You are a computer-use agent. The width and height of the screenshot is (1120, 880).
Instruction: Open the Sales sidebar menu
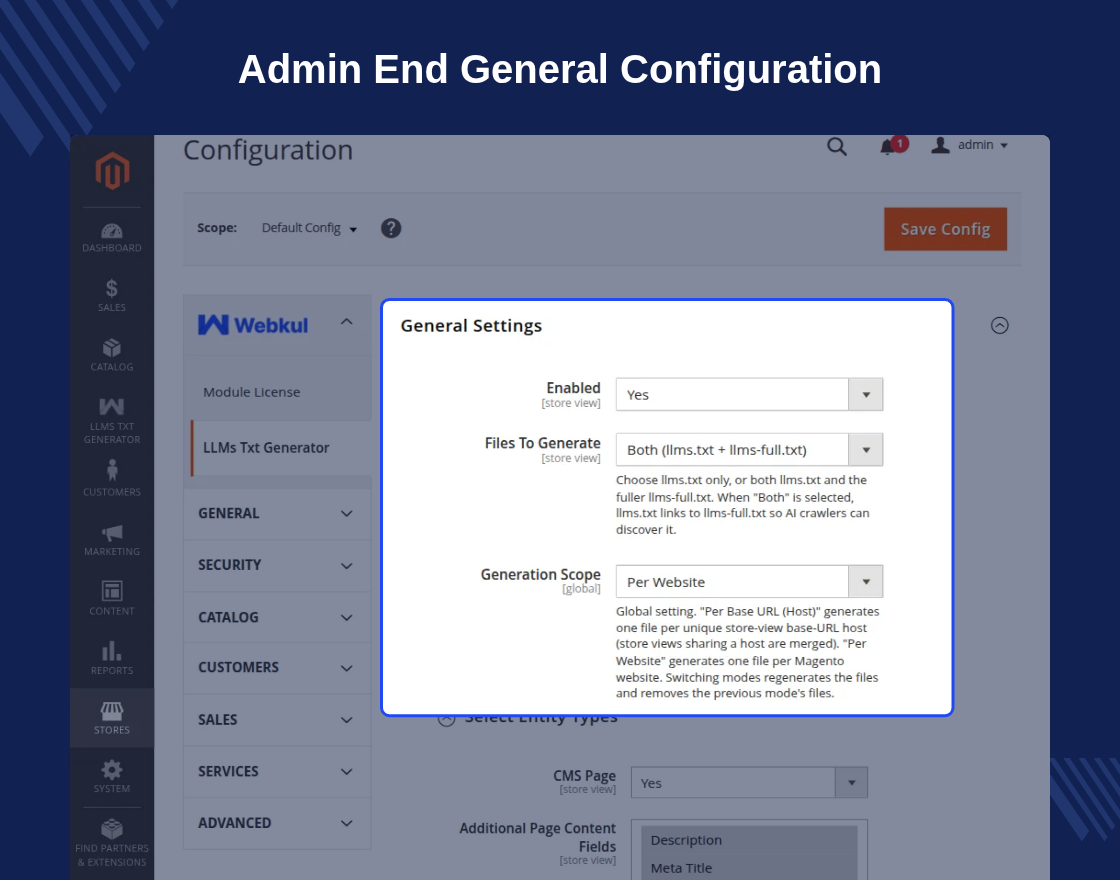tap(111, 296)
